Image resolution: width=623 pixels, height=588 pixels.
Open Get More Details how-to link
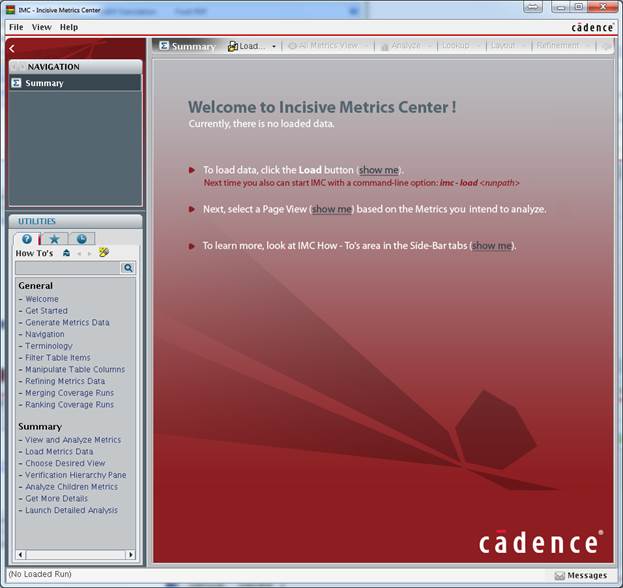(x=56, y=499)
